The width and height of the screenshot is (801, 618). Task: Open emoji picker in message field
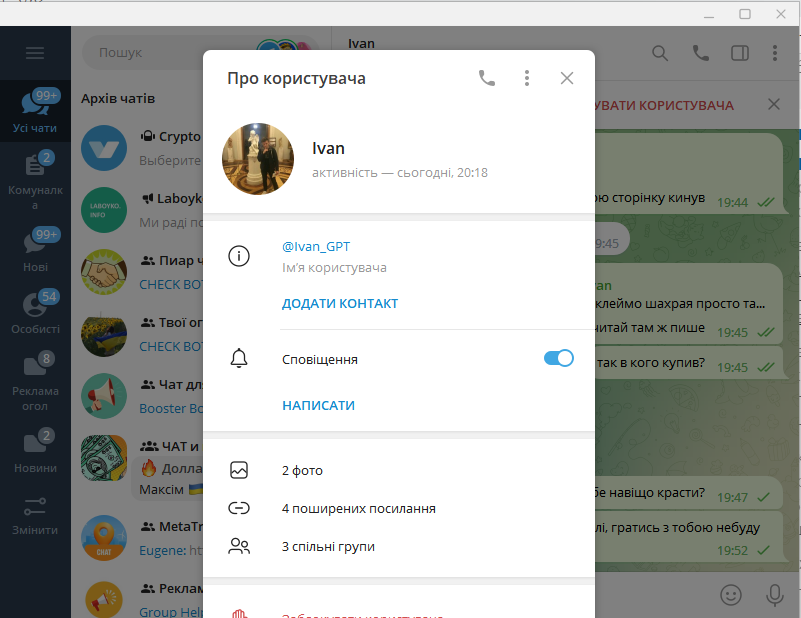[x=732, y=594]
